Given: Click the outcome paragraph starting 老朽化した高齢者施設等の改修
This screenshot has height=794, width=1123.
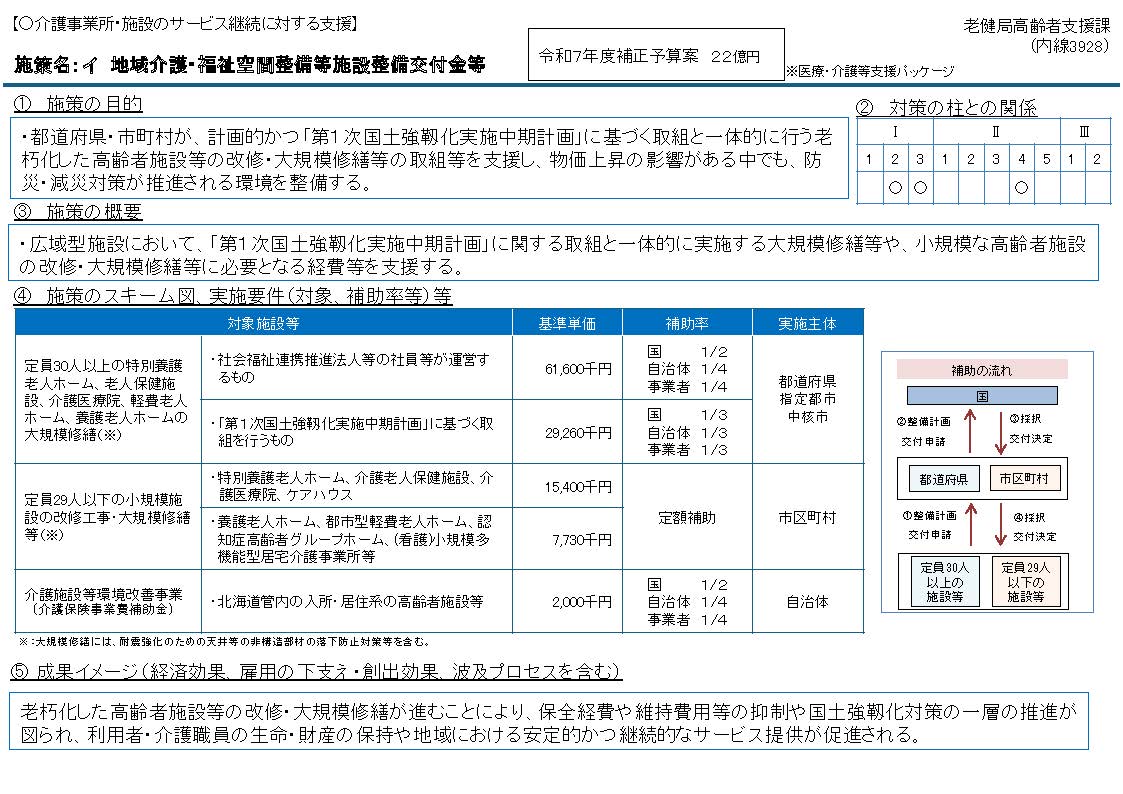Looking at the screenshot, I should click(x=549, y=722).
